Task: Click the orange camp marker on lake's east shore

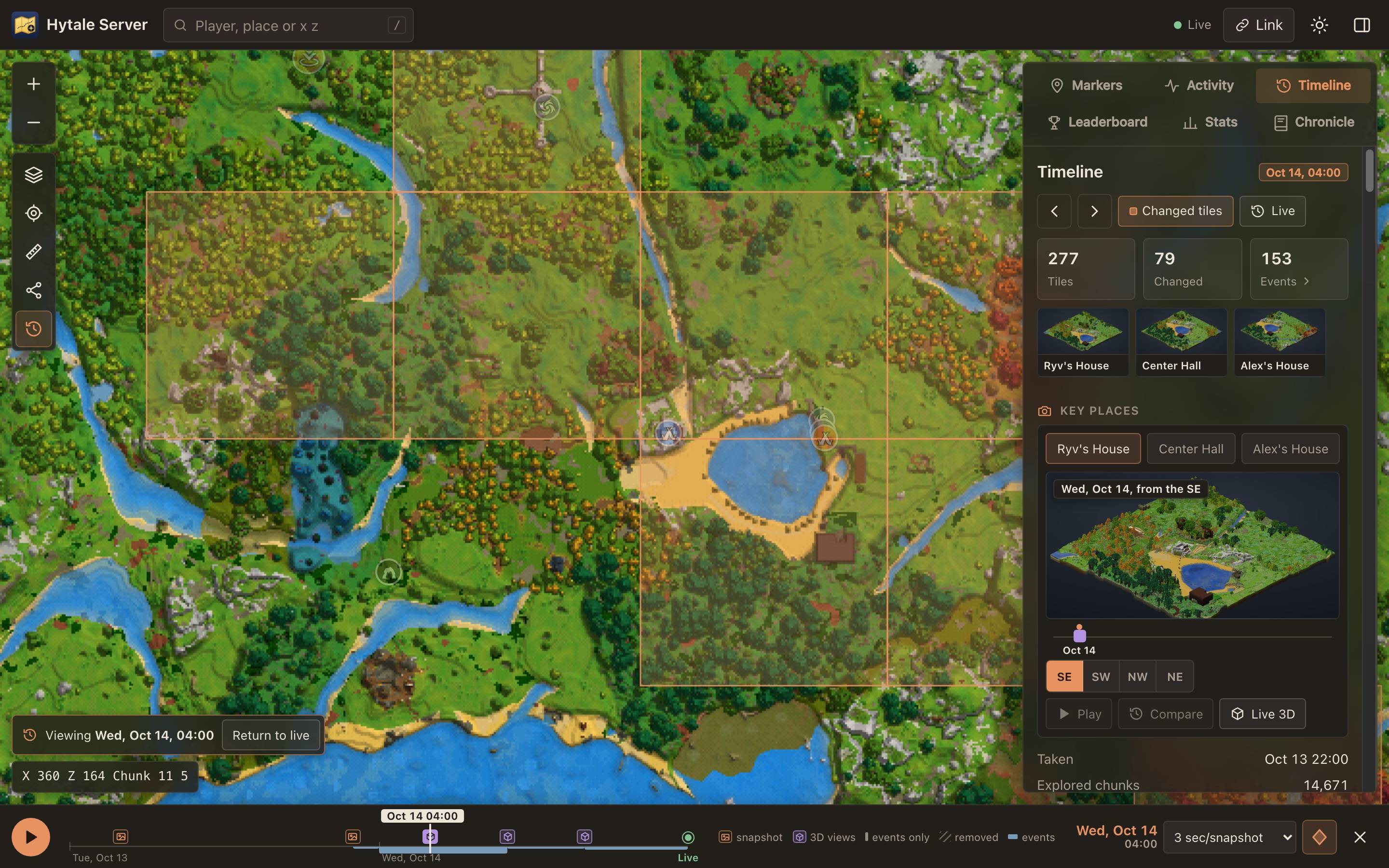Action: click(x=825, y=438)
